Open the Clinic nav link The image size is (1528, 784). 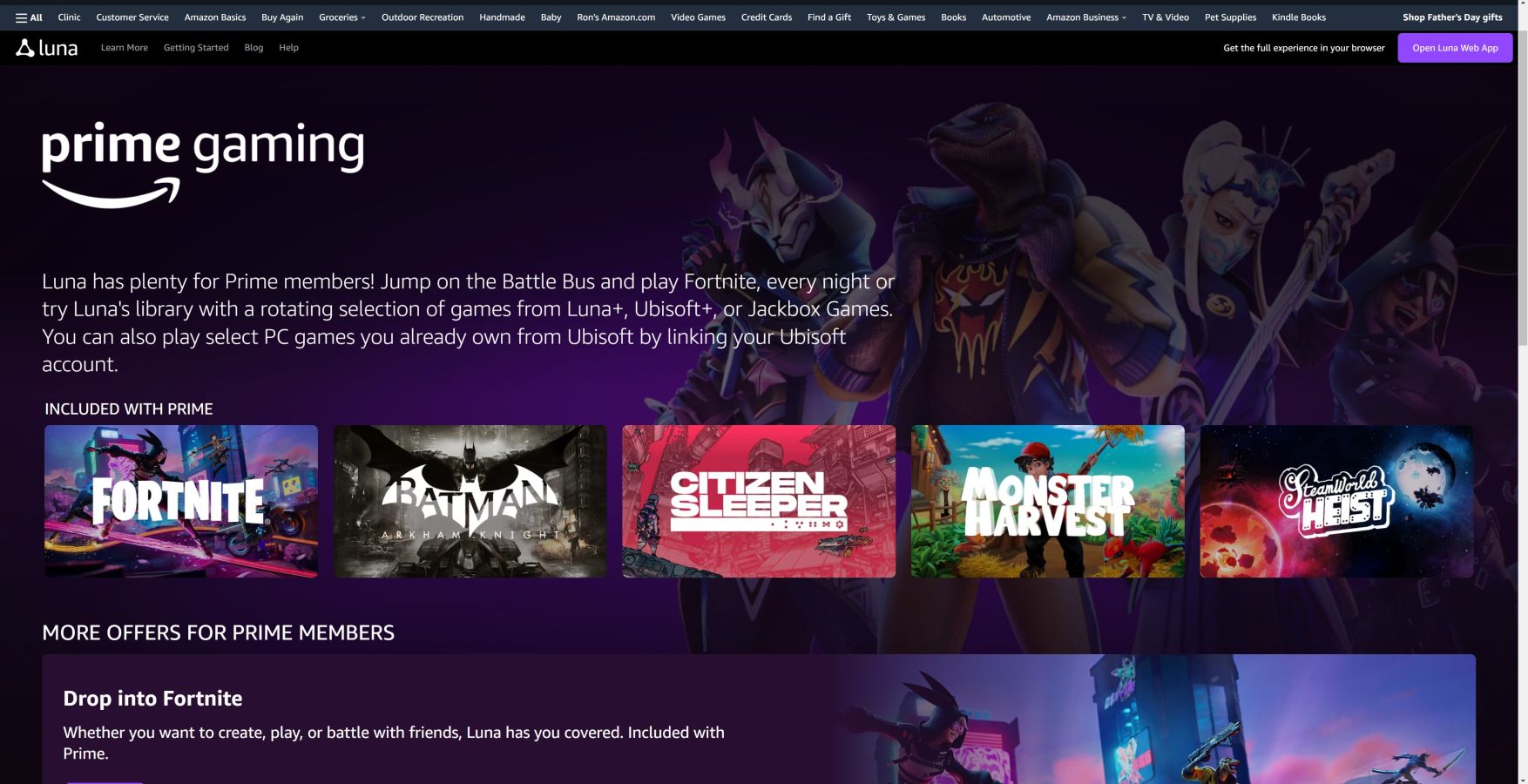(x=69, y=17)
